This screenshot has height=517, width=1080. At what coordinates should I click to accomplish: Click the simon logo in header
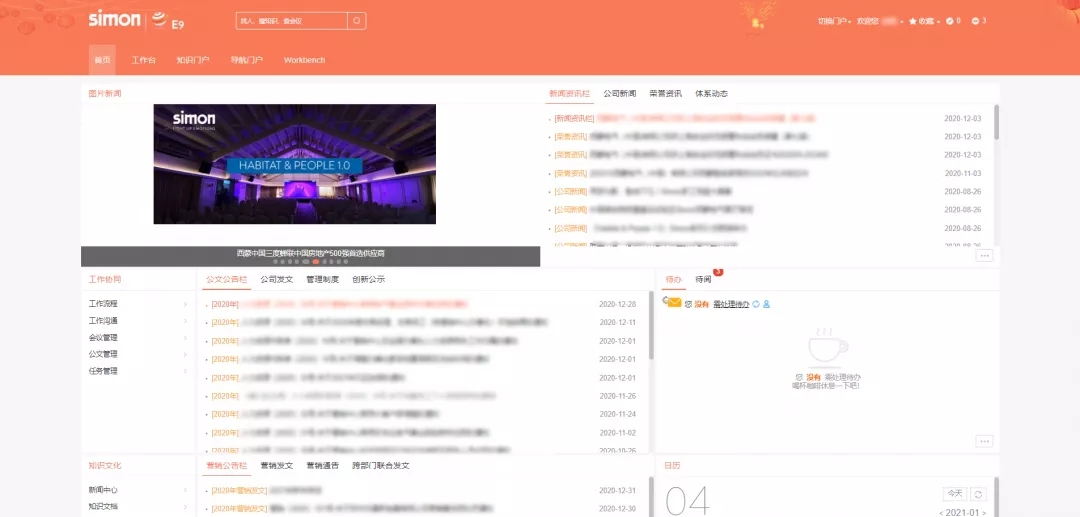114,19
